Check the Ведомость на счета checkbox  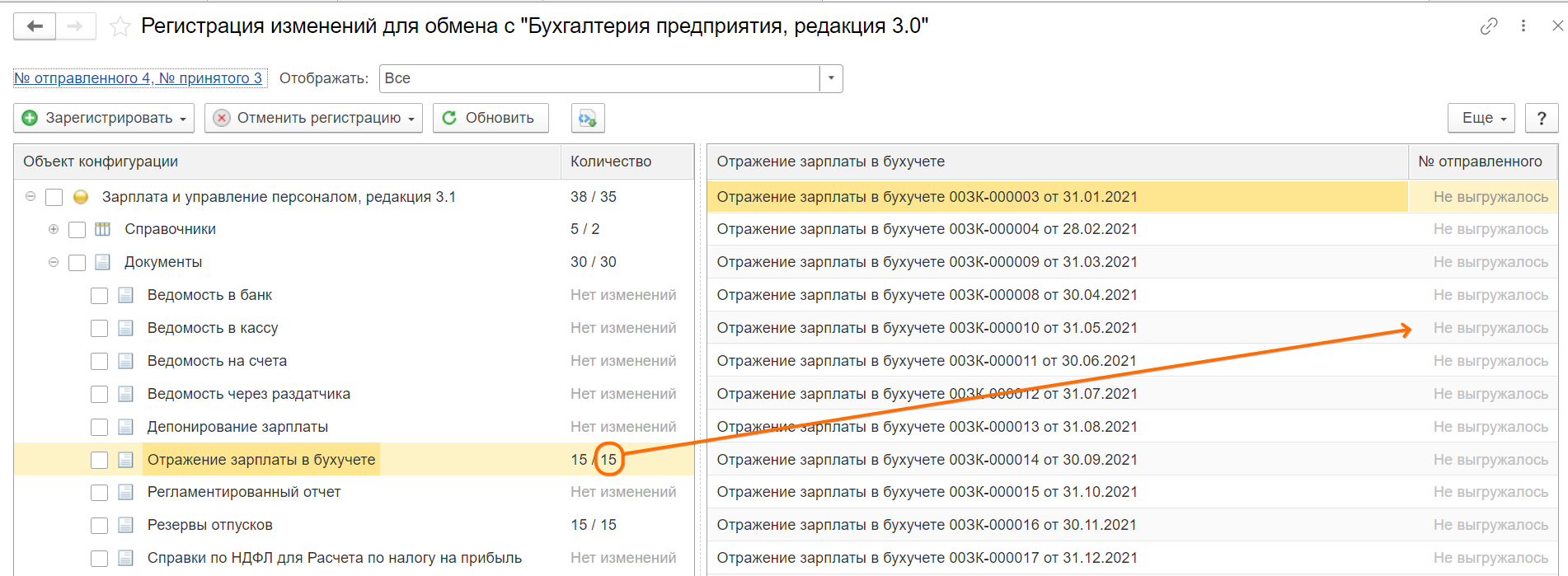(100, 361)
